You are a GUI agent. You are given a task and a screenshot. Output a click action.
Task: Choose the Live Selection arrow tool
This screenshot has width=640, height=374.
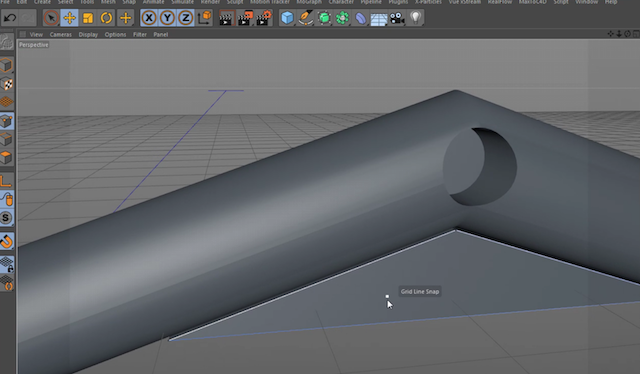click(x=51, y=18)
